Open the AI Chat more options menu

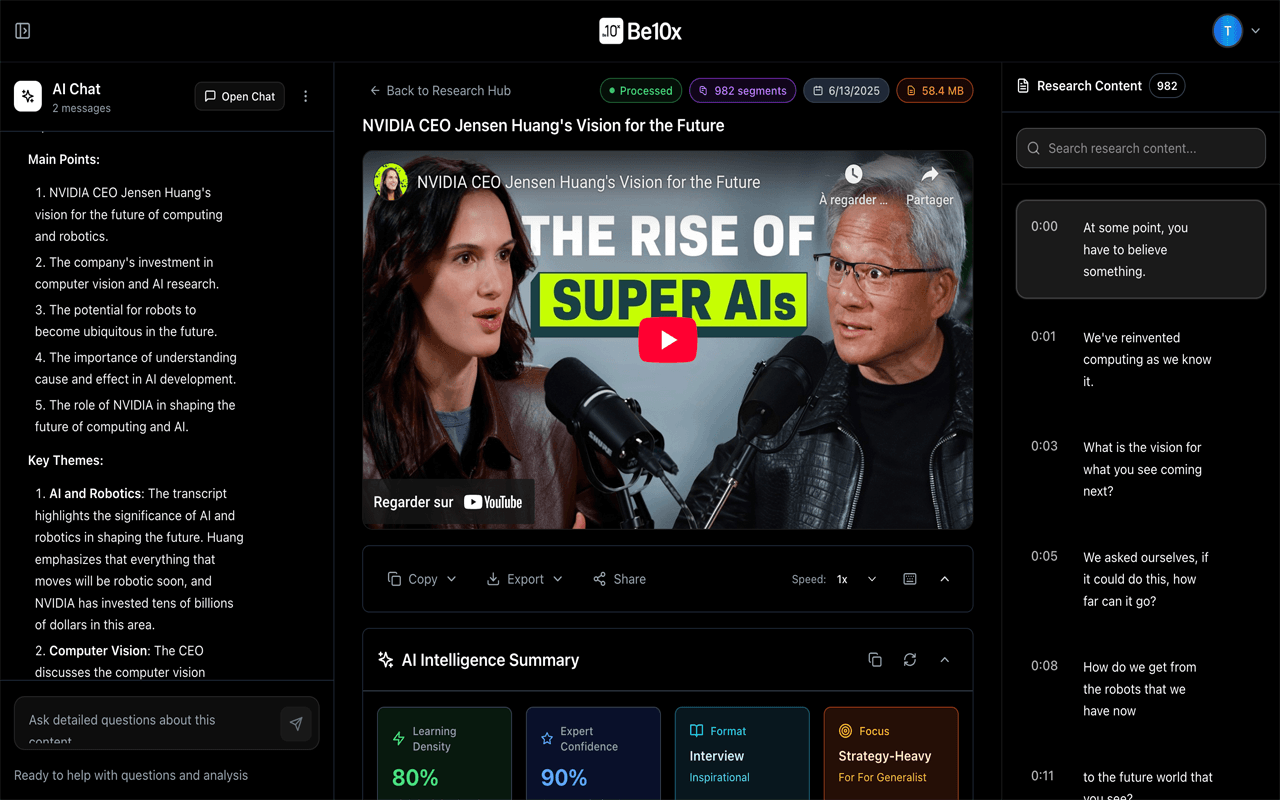tap(306, 96)
